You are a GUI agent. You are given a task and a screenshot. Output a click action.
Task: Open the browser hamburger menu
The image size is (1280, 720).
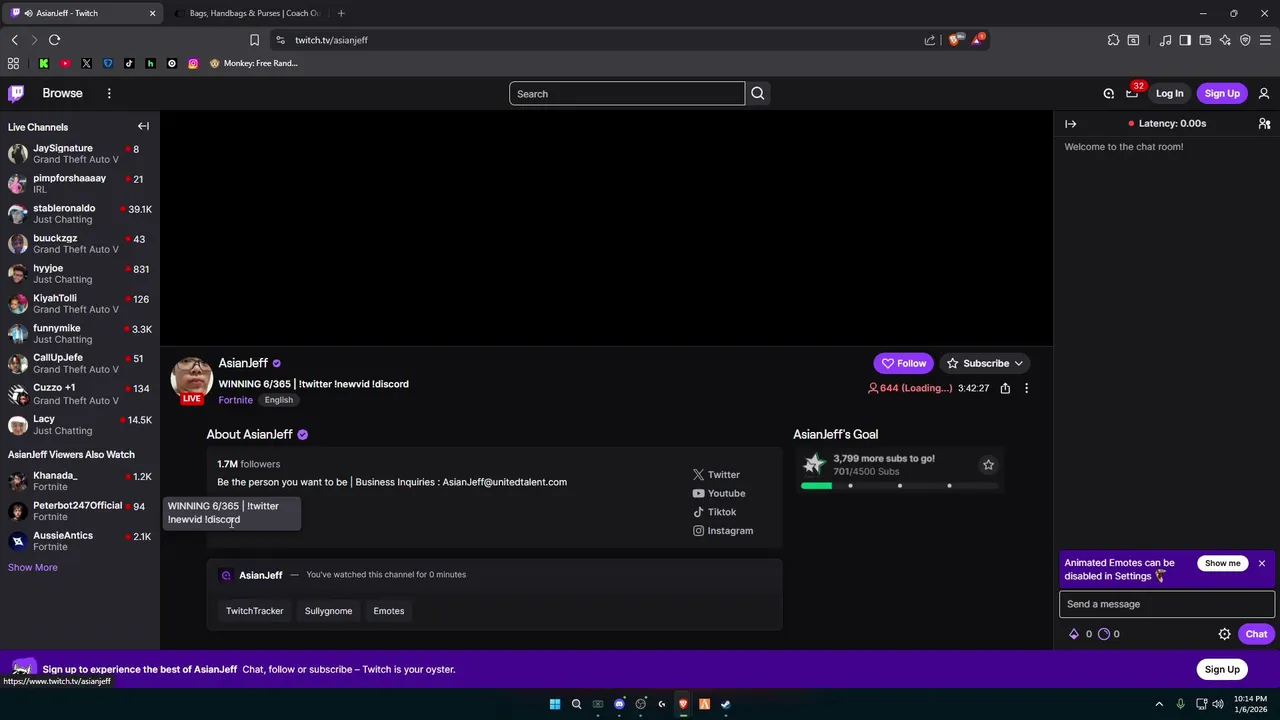coord(1265,40)
